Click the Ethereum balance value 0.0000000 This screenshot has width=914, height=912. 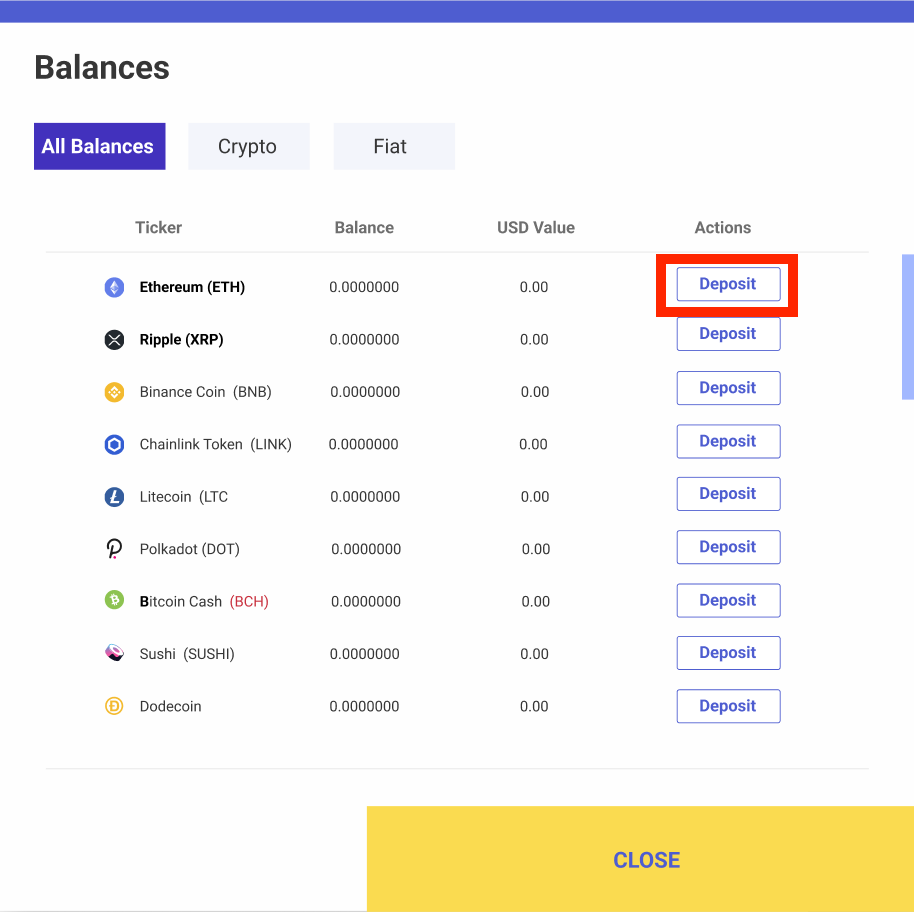pyautogui.click(x=364, y=287)
